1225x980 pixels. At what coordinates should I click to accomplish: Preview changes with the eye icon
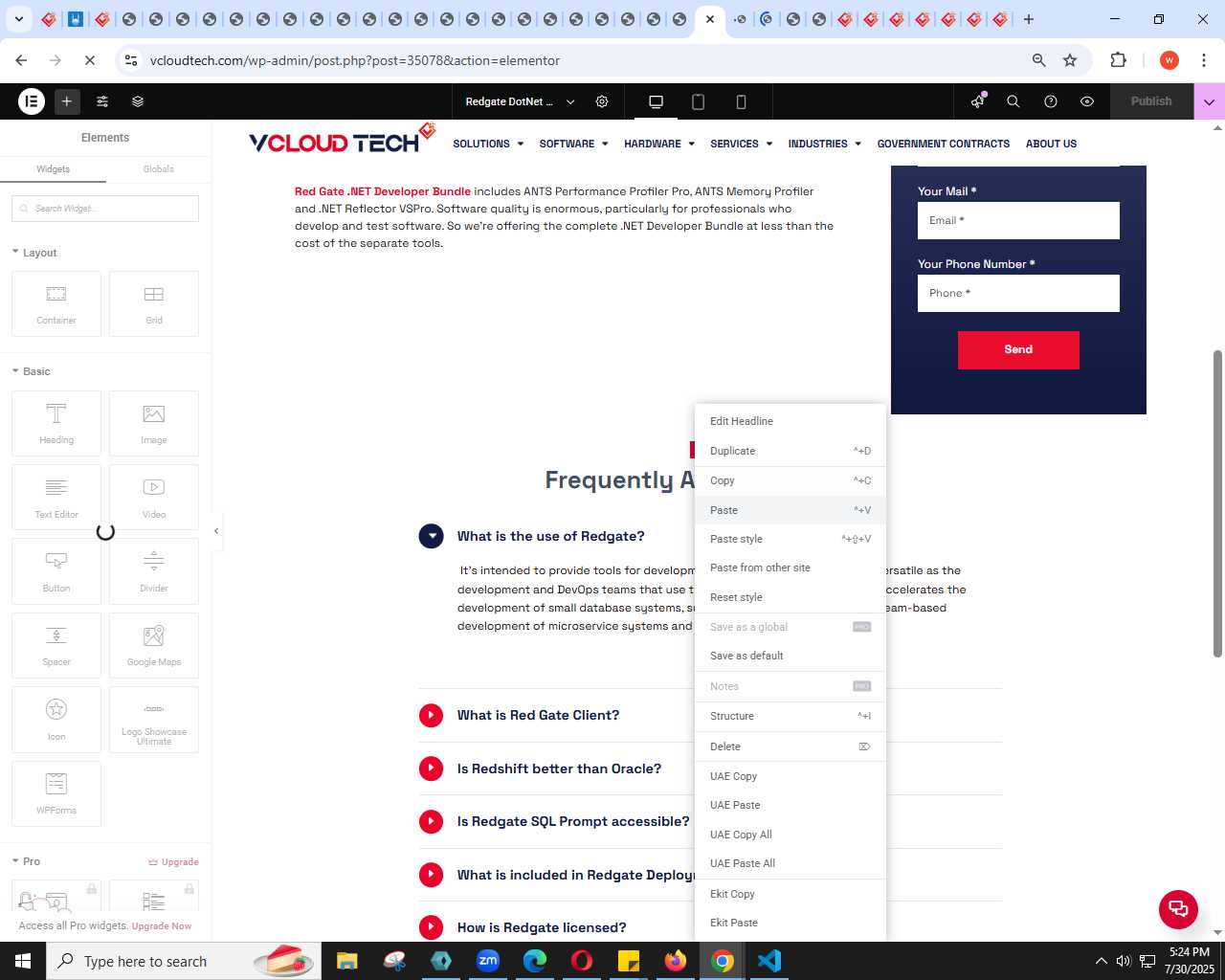click(x=1087, y=101)
